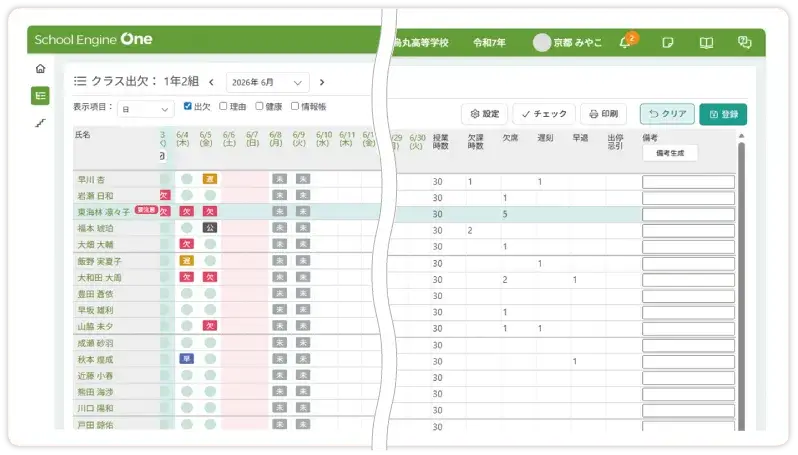Enable the 情報帳 checkbox
Image resolution: width=798 pixels, height=455 pixels.
pos(295,106)
